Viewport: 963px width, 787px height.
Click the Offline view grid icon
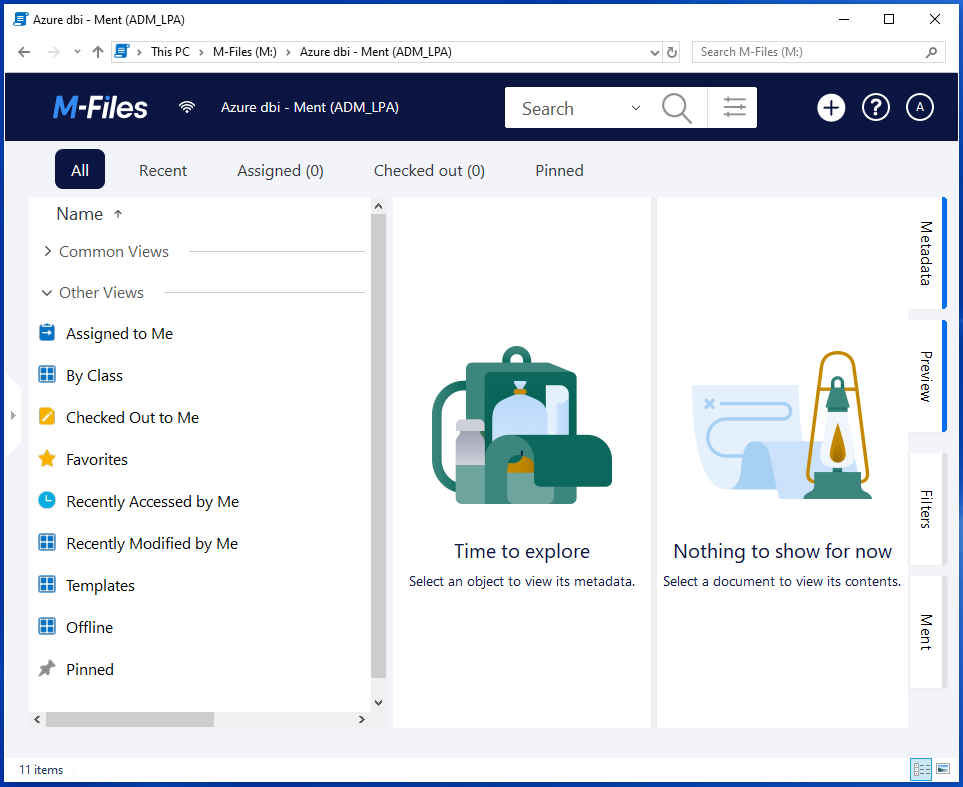(47, 626)
